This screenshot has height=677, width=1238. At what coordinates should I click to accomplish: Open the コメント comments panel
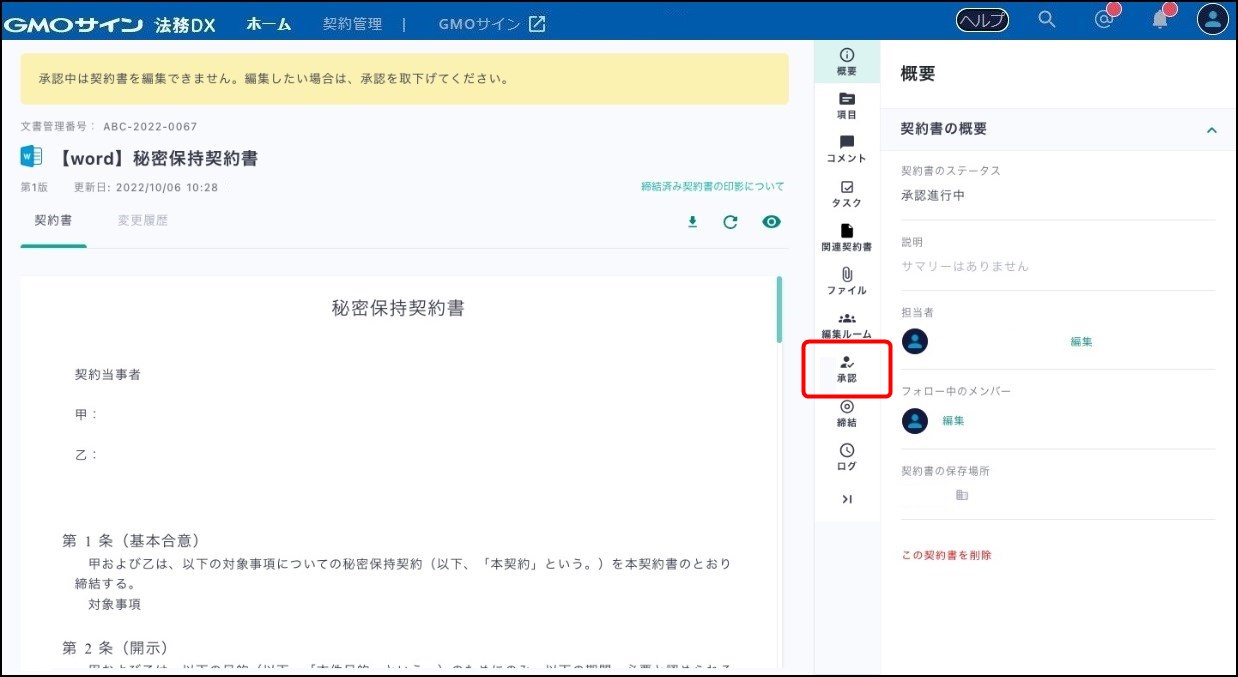(x=846, y=149)
